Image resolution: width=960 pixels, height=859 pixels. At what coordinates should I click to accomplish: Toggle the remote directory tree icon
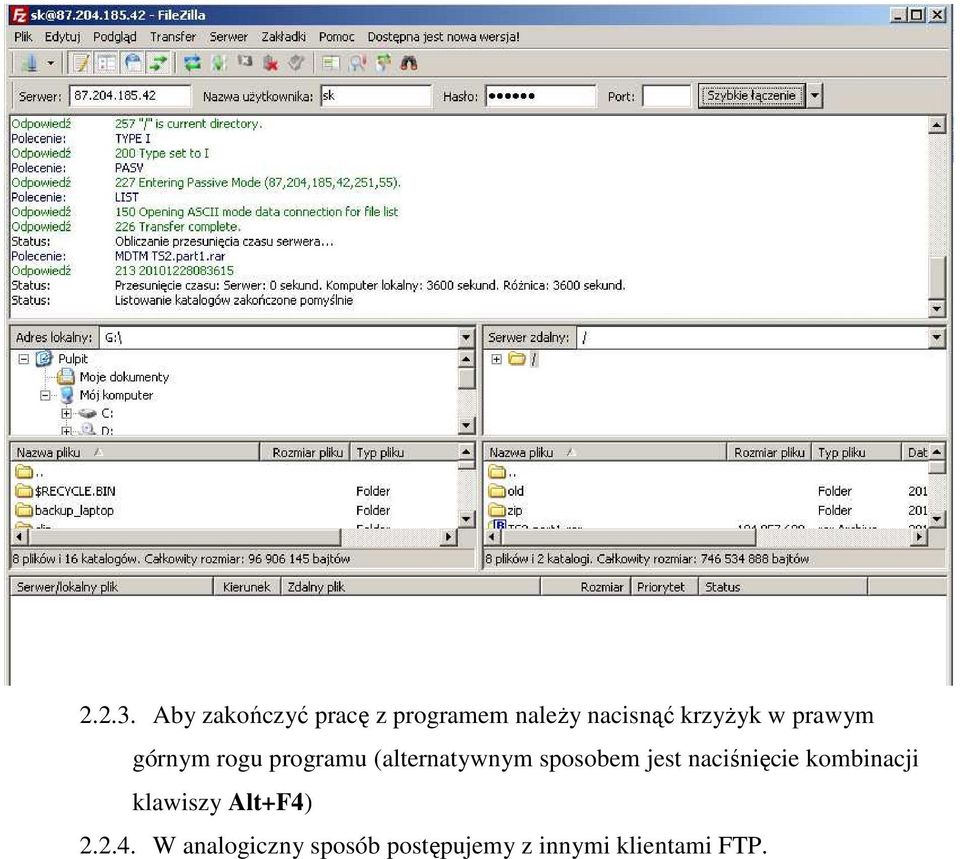click(x=132, y=63)
